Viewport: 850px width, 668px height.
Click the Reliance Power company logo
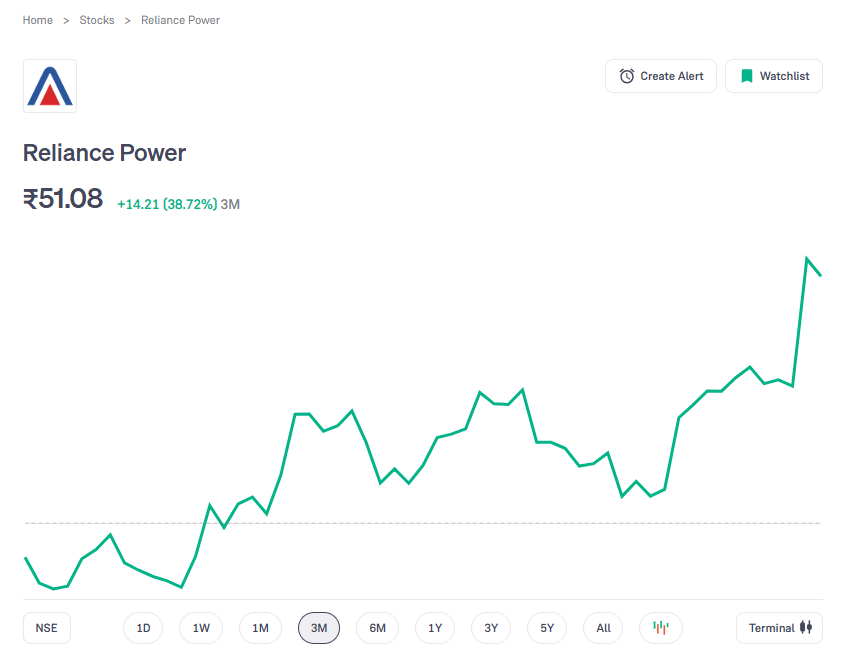[50, 86]
